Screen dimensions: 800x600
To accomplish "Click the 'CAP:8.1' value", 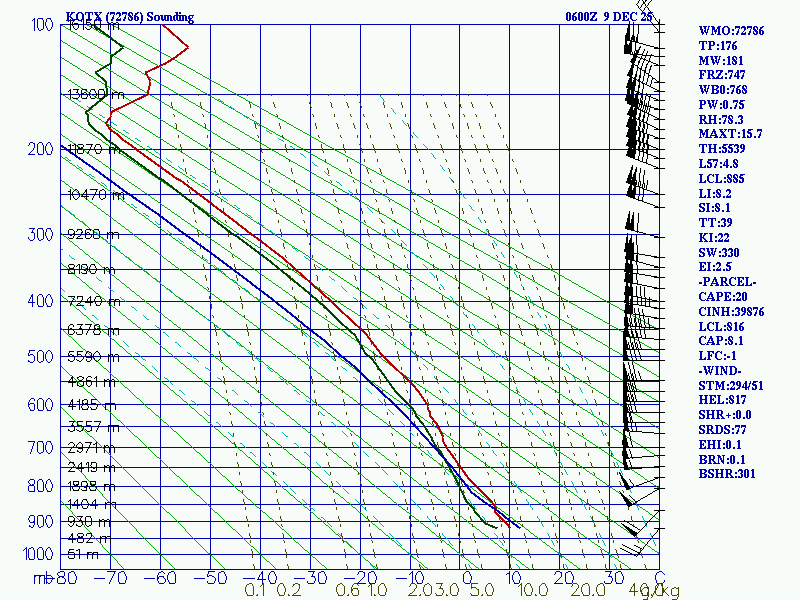I will [721, 341].
